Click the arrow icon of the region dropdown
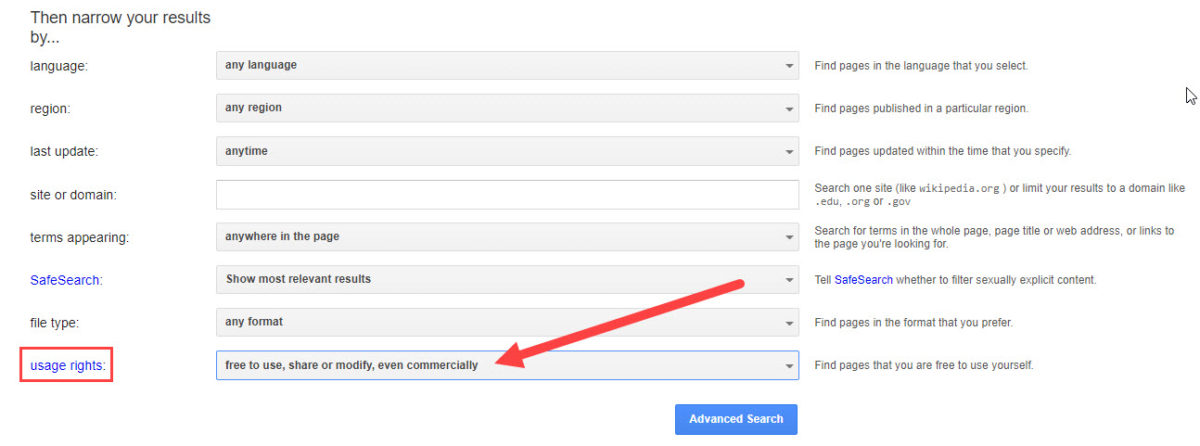1200x446 pixels. click(x=789, y=109)
